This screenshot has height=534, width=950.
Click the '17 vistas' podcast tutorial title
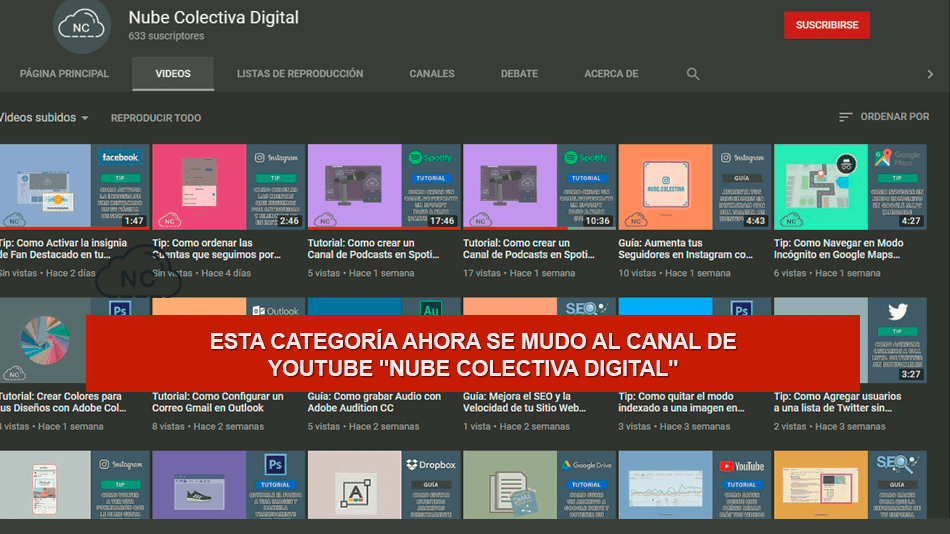[528, 249]
